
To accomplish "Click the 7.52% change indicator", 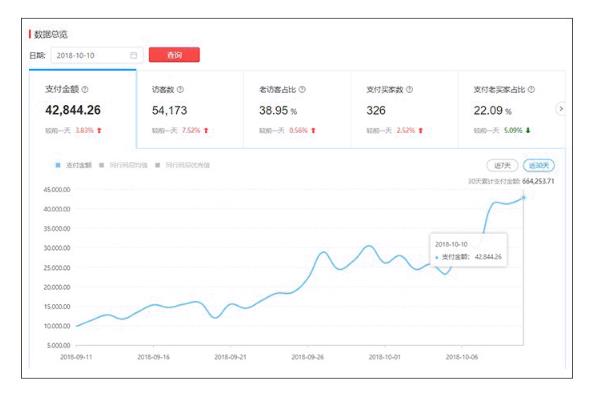I will pos(195,130).
